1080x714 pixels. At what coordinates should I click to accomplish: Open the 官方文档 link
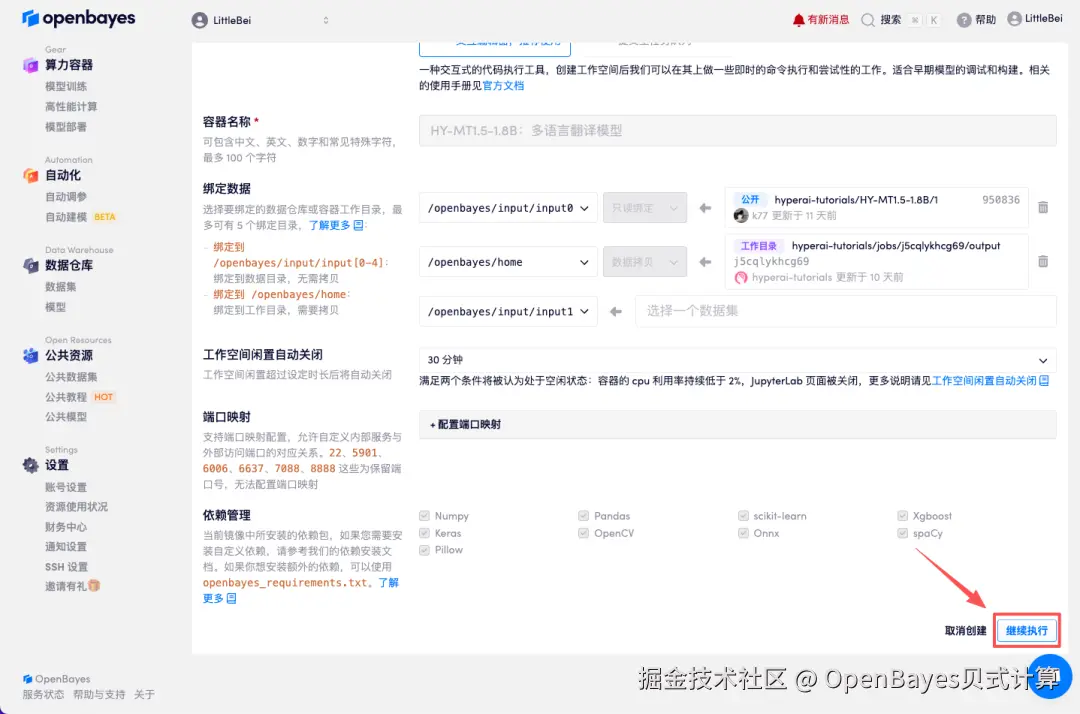click(x=503, y=86)
